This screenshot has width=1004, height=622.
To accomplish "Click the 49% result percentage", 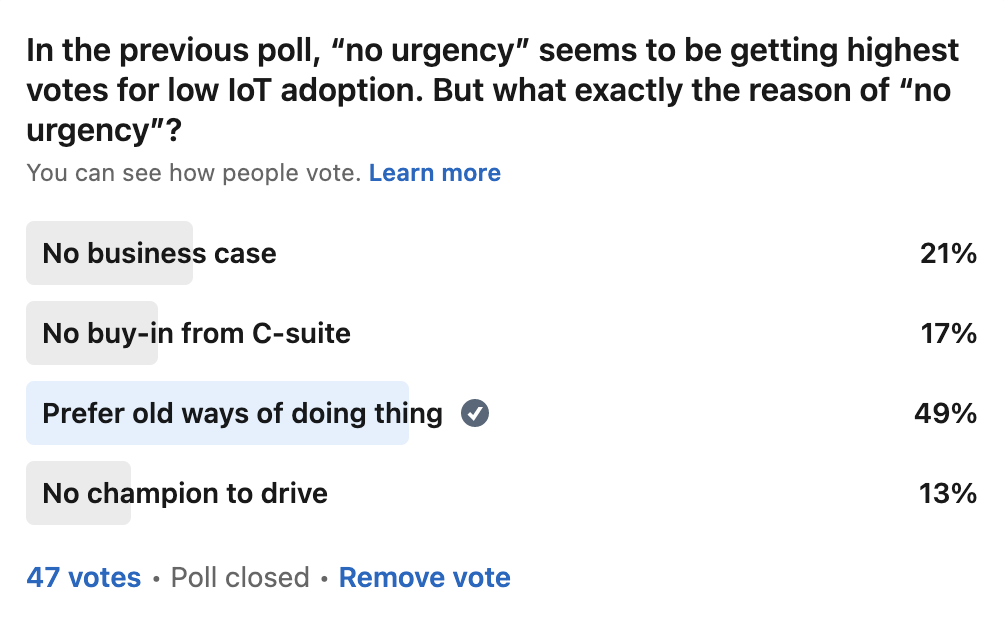I will [946, 413].
